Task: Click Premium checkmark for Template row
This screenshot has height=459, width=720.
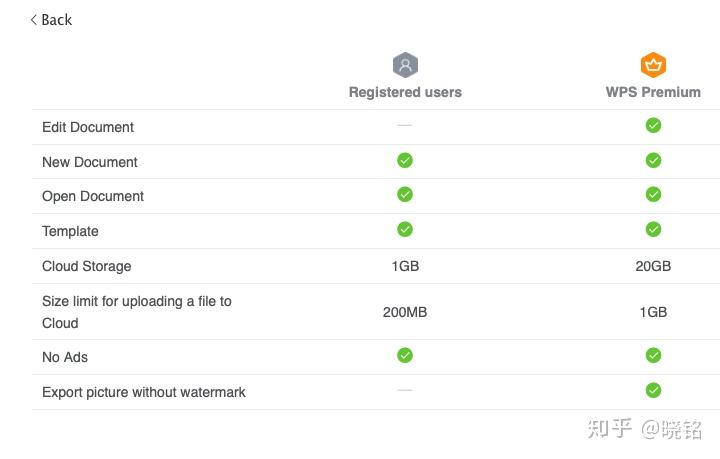Action: (x=653, y=230)
